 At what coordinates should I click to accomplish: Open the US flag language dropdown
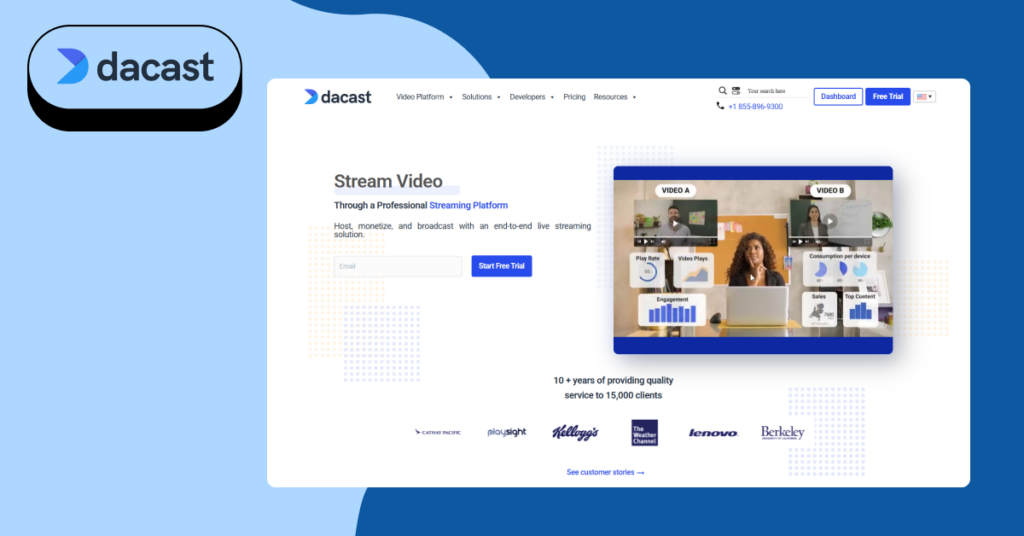pos(924,97)
